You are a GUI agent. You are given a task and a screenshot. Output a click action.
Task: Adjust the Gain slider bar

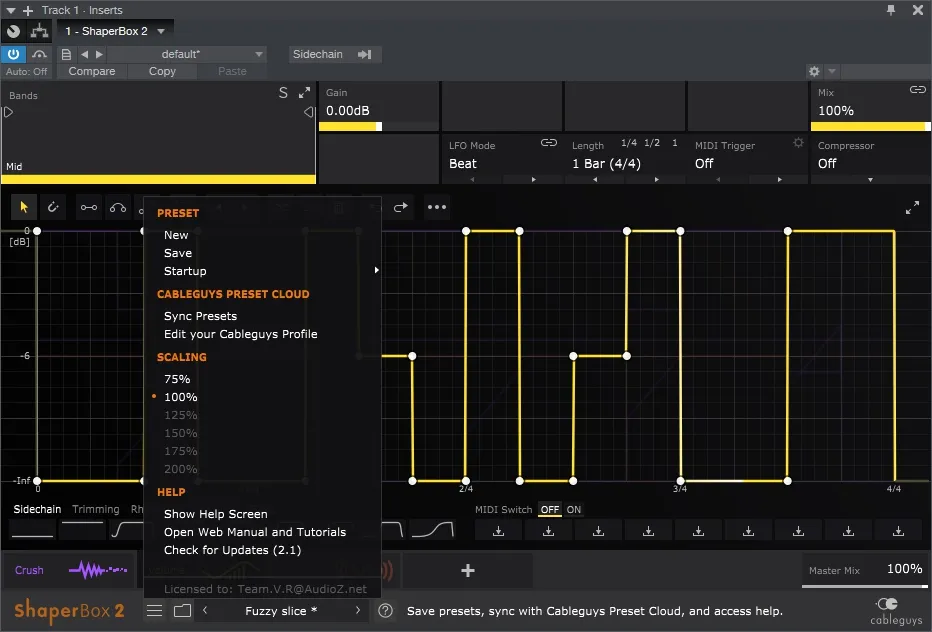379,126
